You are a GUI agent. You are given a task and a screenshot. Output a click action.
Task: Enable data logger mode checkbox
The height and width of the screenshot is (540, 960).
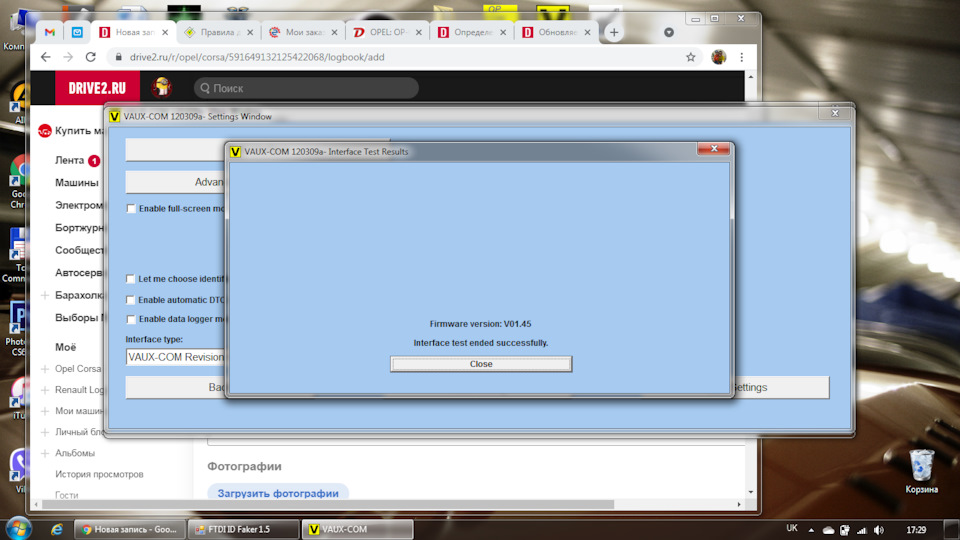(130, 319)
